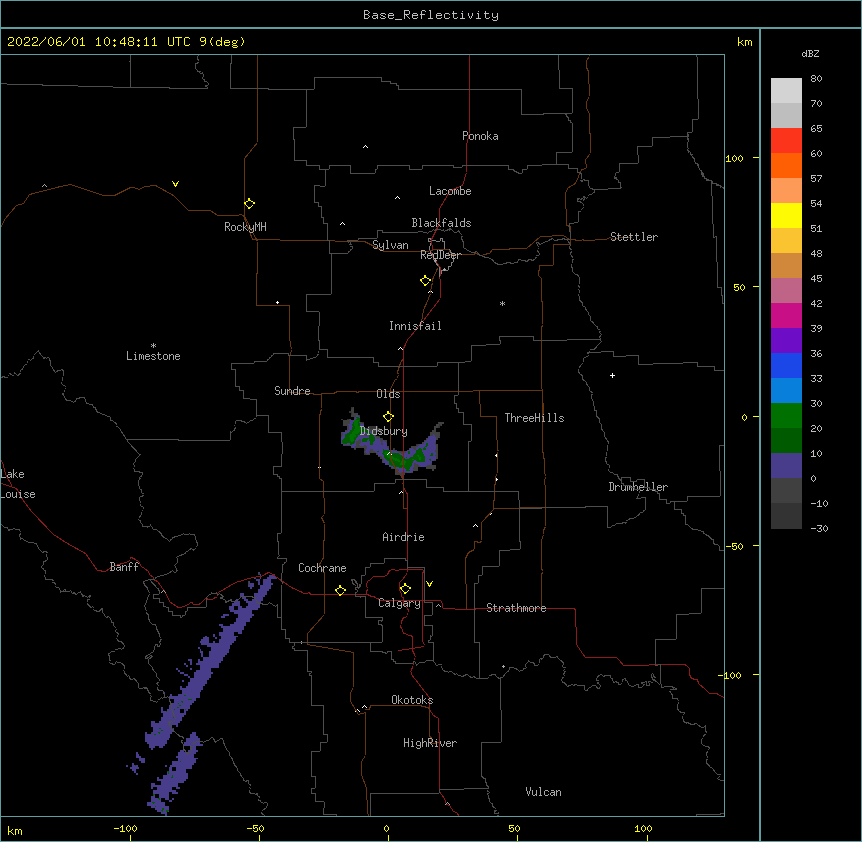Click the Strathmore label
Viewport: 862px width, 842px height.
(516, 608)
